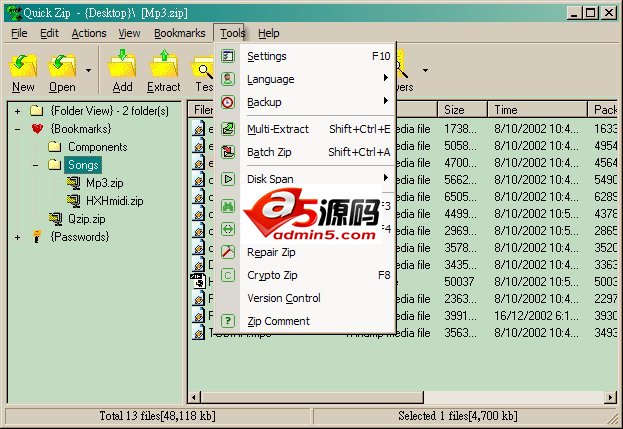623x429 pixels.
Task: Close the open Tools menu
Action: click(x=232, y=33)
